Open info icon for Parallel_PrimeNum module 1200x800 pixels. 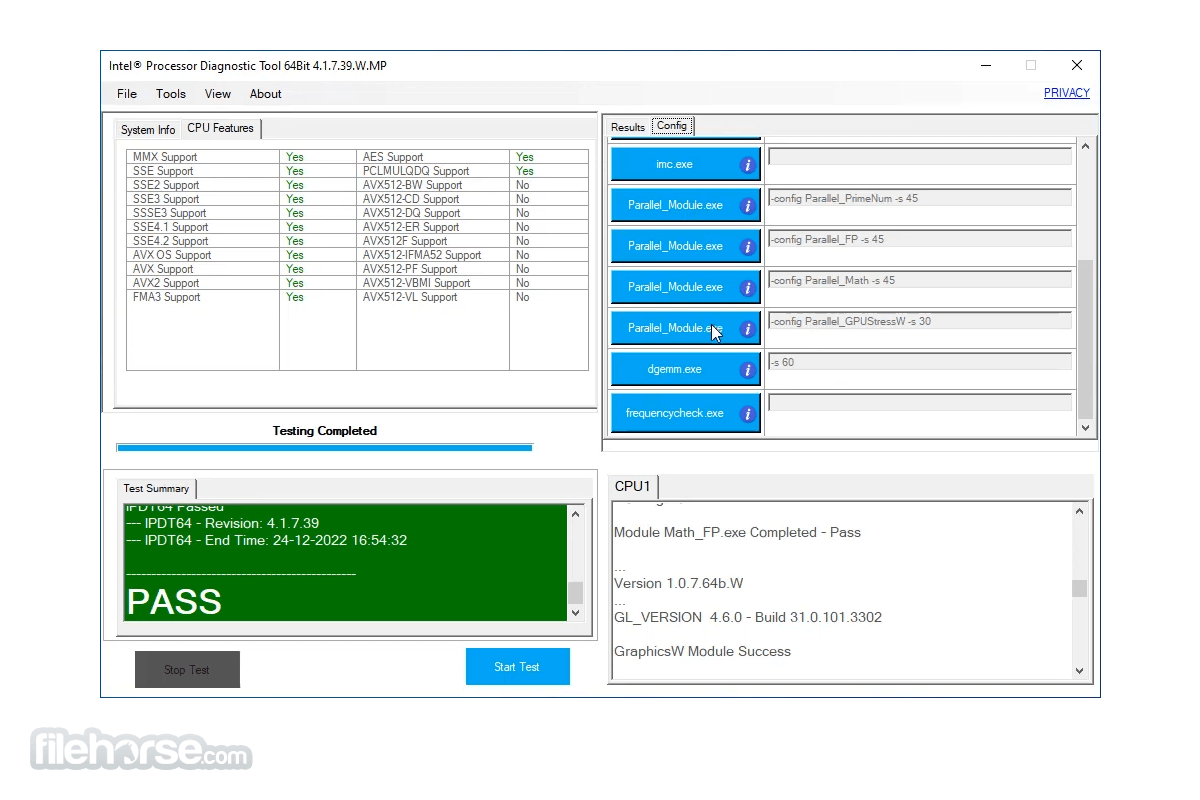(747, 206)
